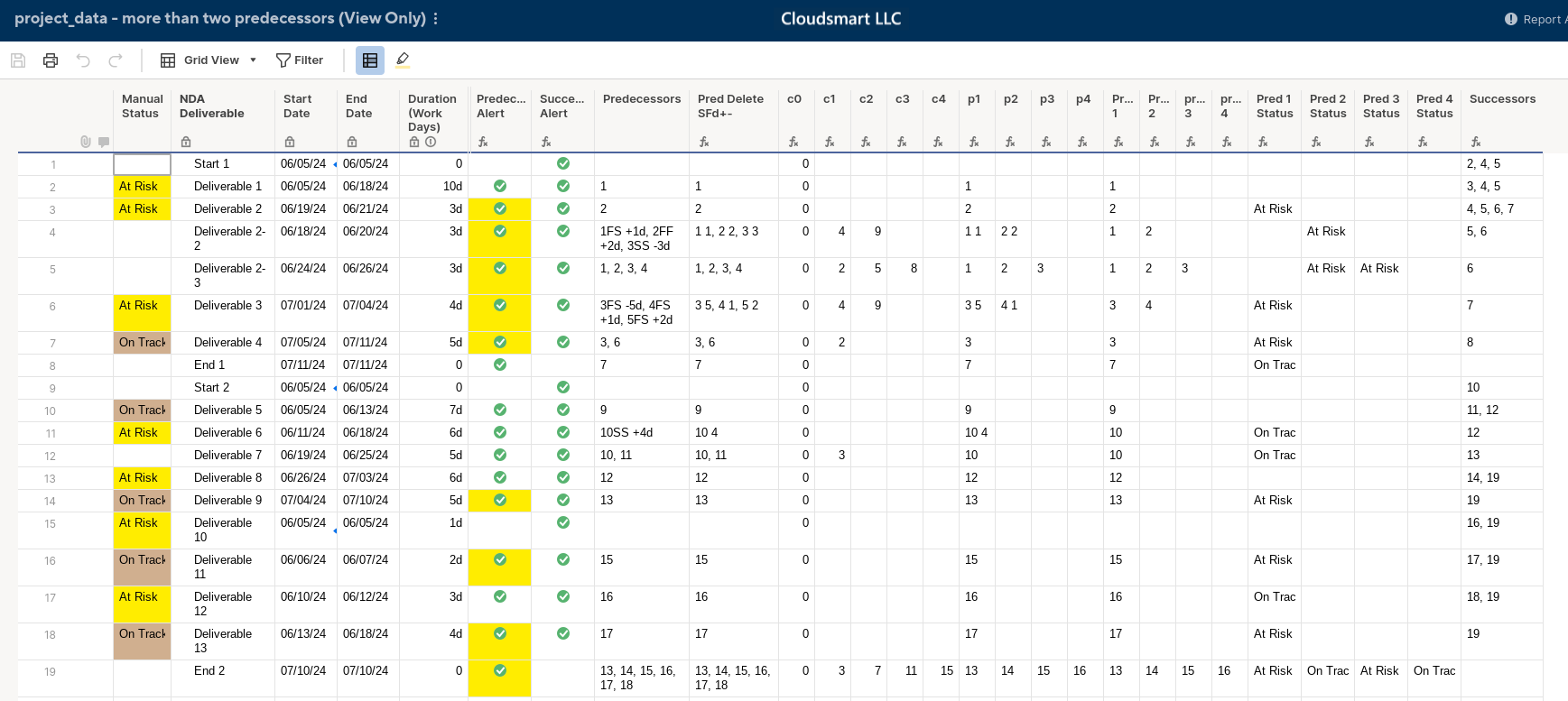Click formula icon under Predec Alert header
The height and width of the screenshot is (701, 1568).
[483, 142]
